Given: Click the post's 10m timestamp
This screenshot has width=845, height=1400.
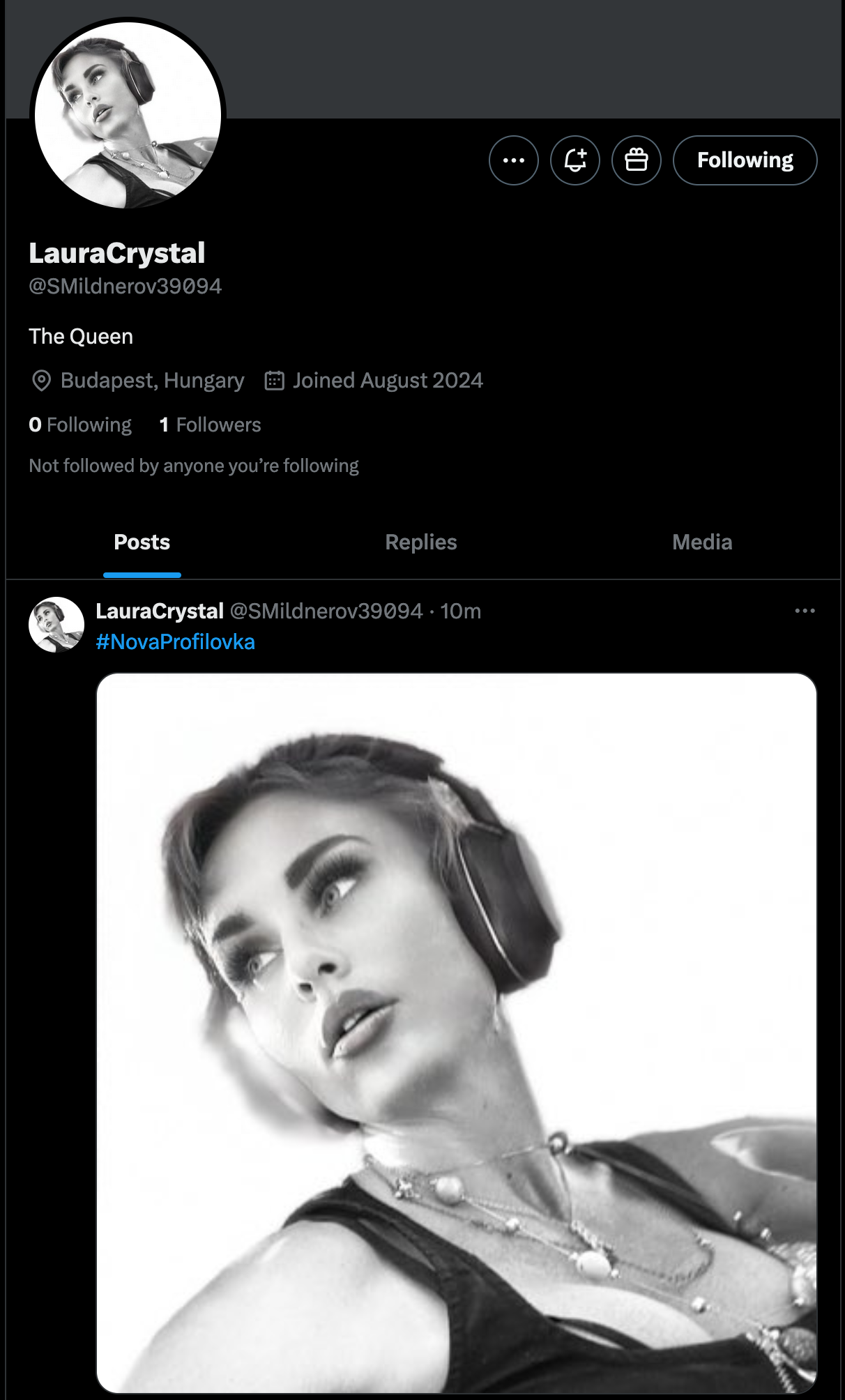Looking at the screenshot, I should click(x=460, y=611).
